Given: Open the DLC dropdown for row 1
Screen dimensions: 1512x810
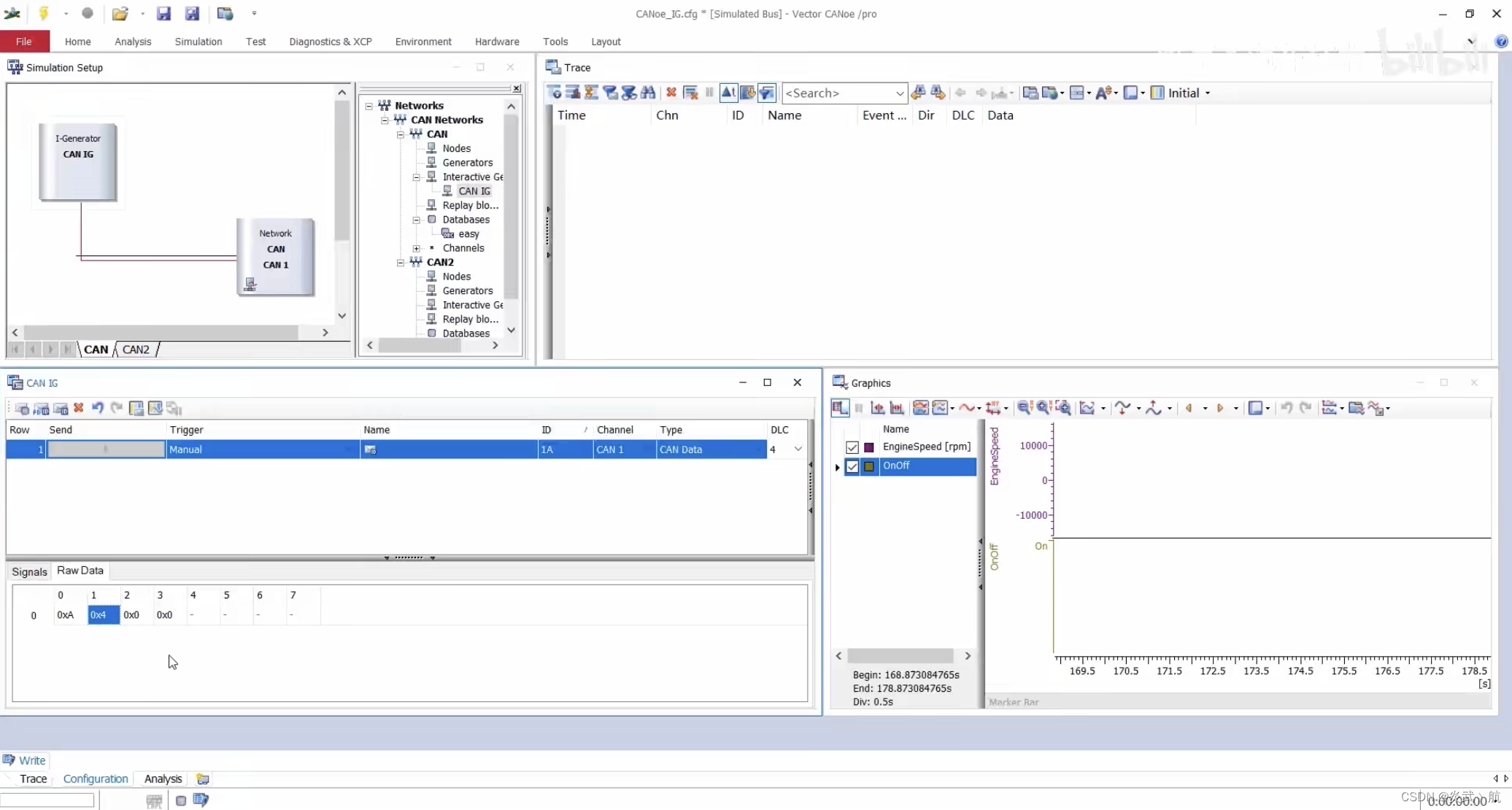Looking at the screenshot, I should (x=798, y=450).
